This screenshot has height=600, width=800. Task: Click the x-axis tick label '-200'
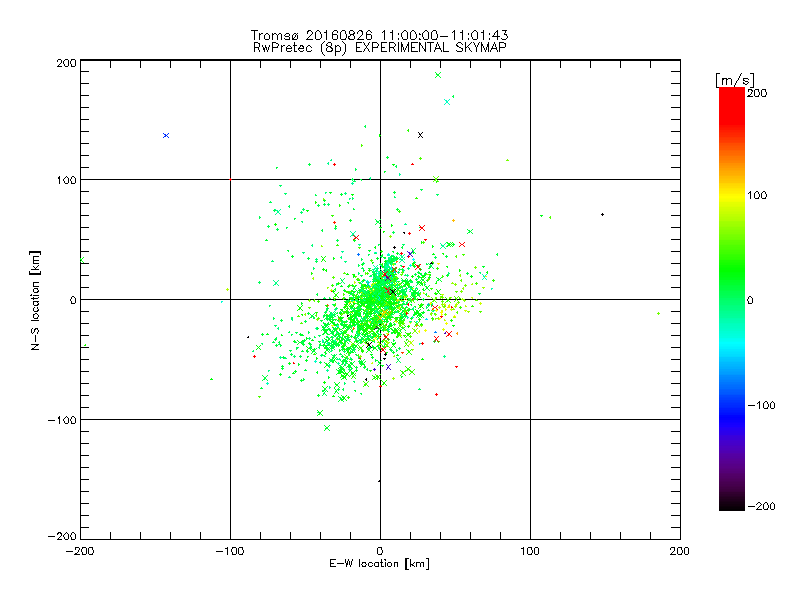[x=80, y=551]
